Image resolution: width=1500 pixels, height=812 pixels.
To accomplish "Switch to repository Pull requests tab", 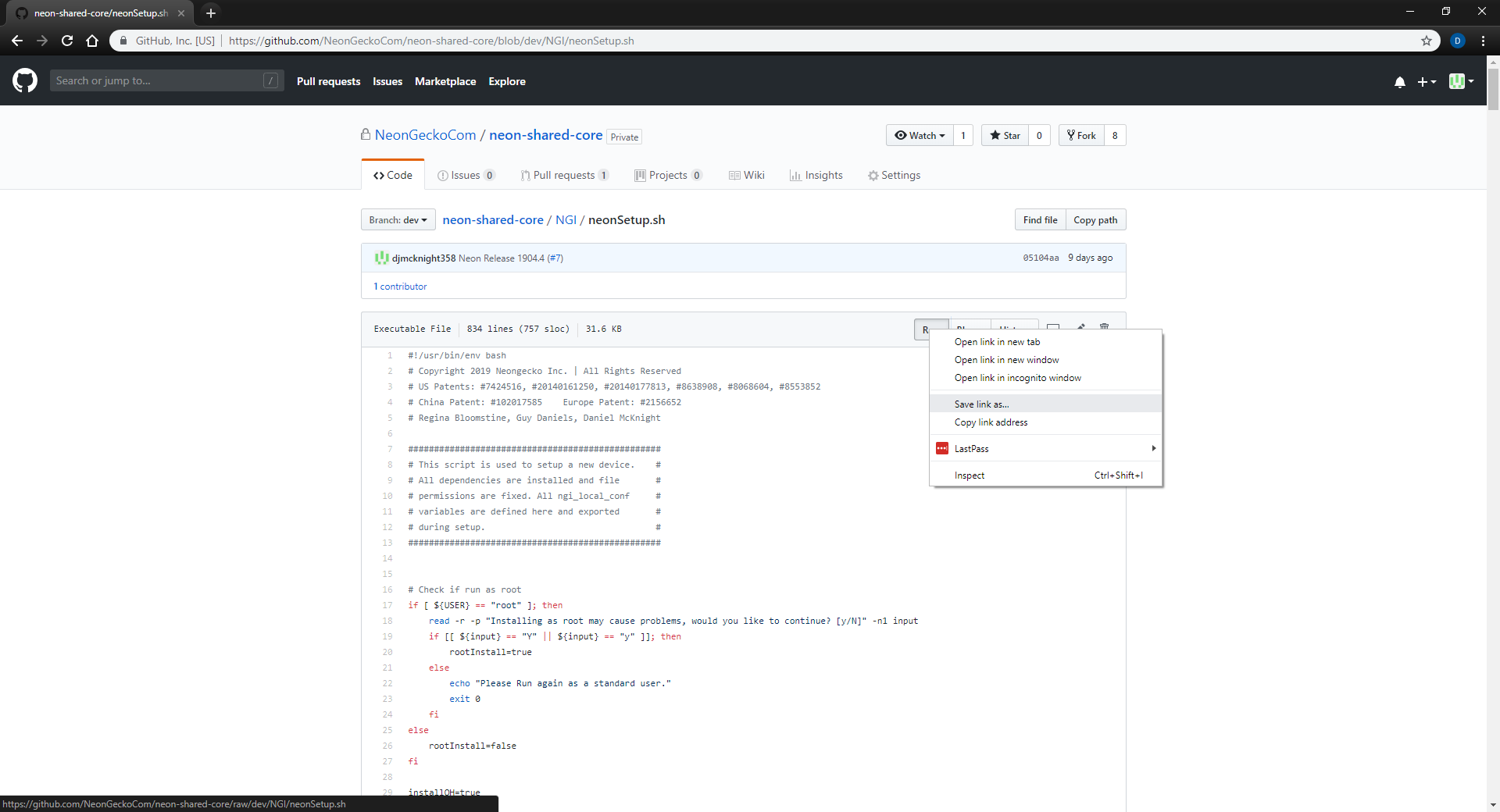I will coord(564,175).
